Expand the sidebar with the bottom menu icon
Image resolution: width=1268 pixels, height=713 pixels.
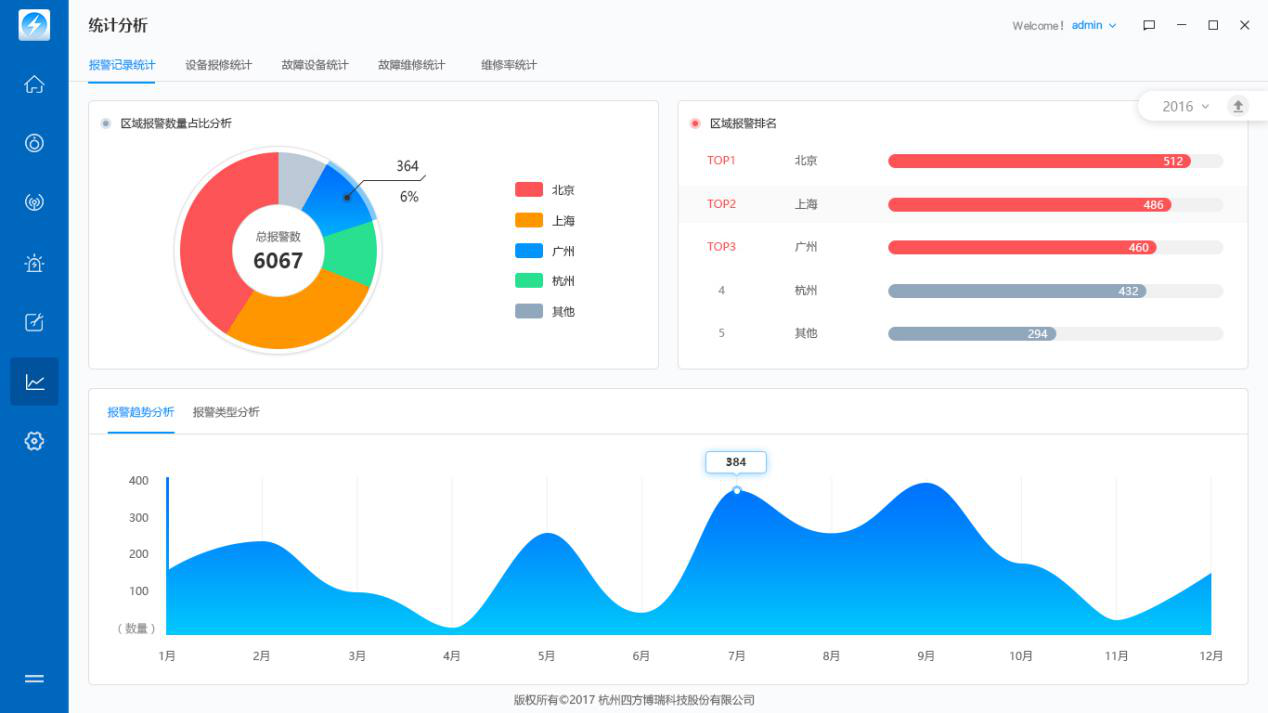click(34, 679)
